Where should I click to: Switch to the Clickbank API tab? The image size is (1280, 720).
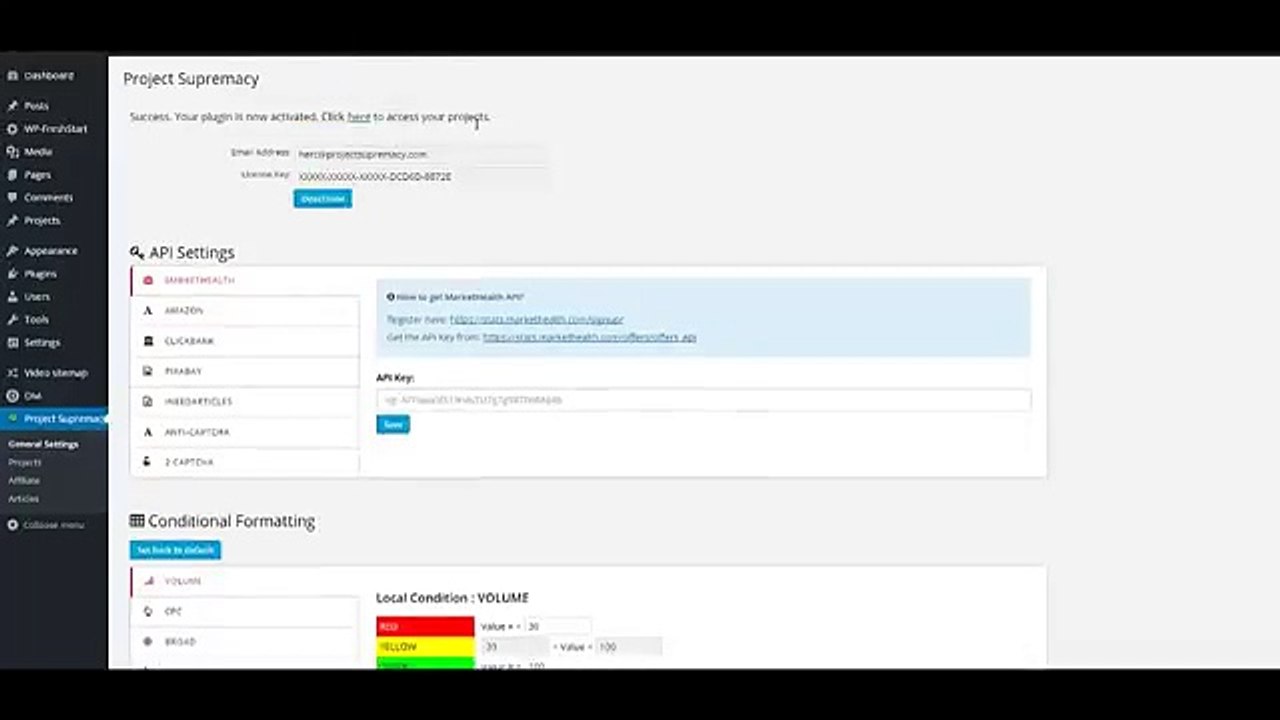[244, 341]
